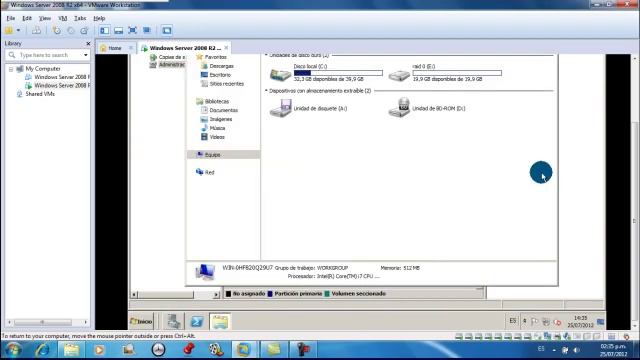Image resolution: width=640 pixels, height=360 pixels.
Task: Open the Edit menu
Action: coord(27,18)
